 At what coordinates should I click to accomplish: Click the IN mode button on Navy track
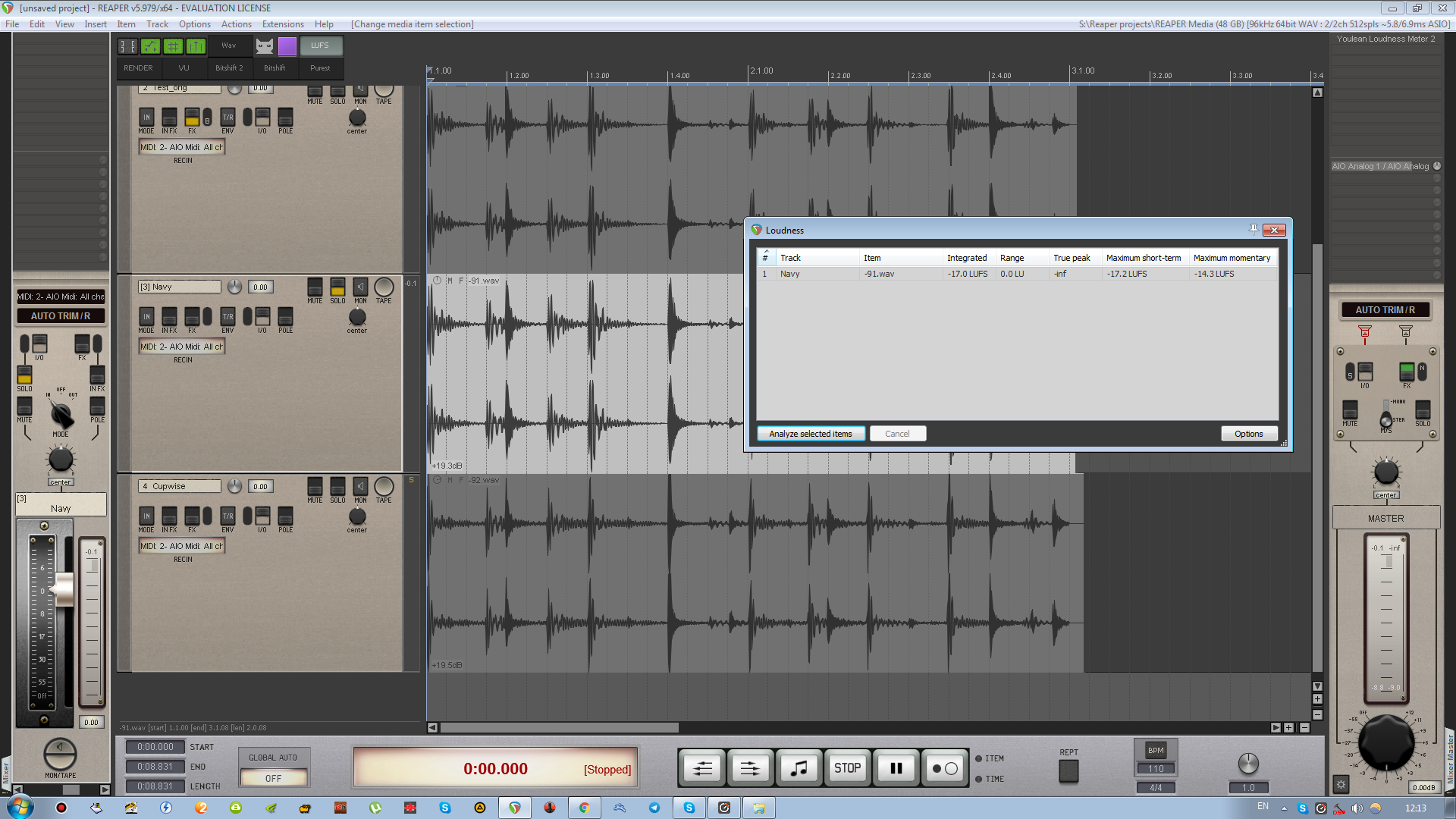click(x=146, y=317)
